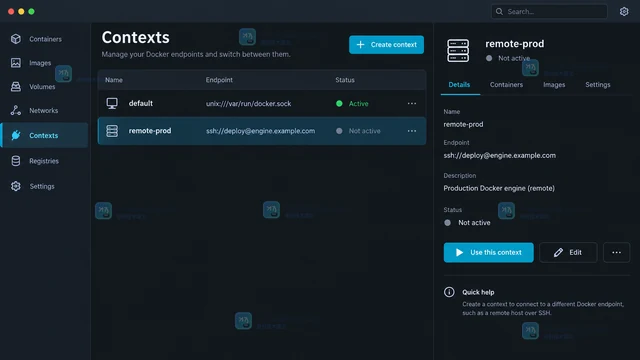This screenshot has height=360, width=640.
Task: Go to Networks in sidebar
Action: pos(45,110)
